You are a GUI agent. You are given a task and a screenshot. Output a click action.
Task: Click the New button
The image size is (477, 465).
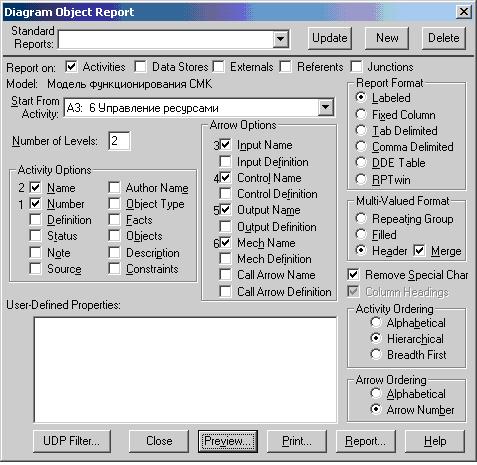pyautogui.click(x=387, y=38)
